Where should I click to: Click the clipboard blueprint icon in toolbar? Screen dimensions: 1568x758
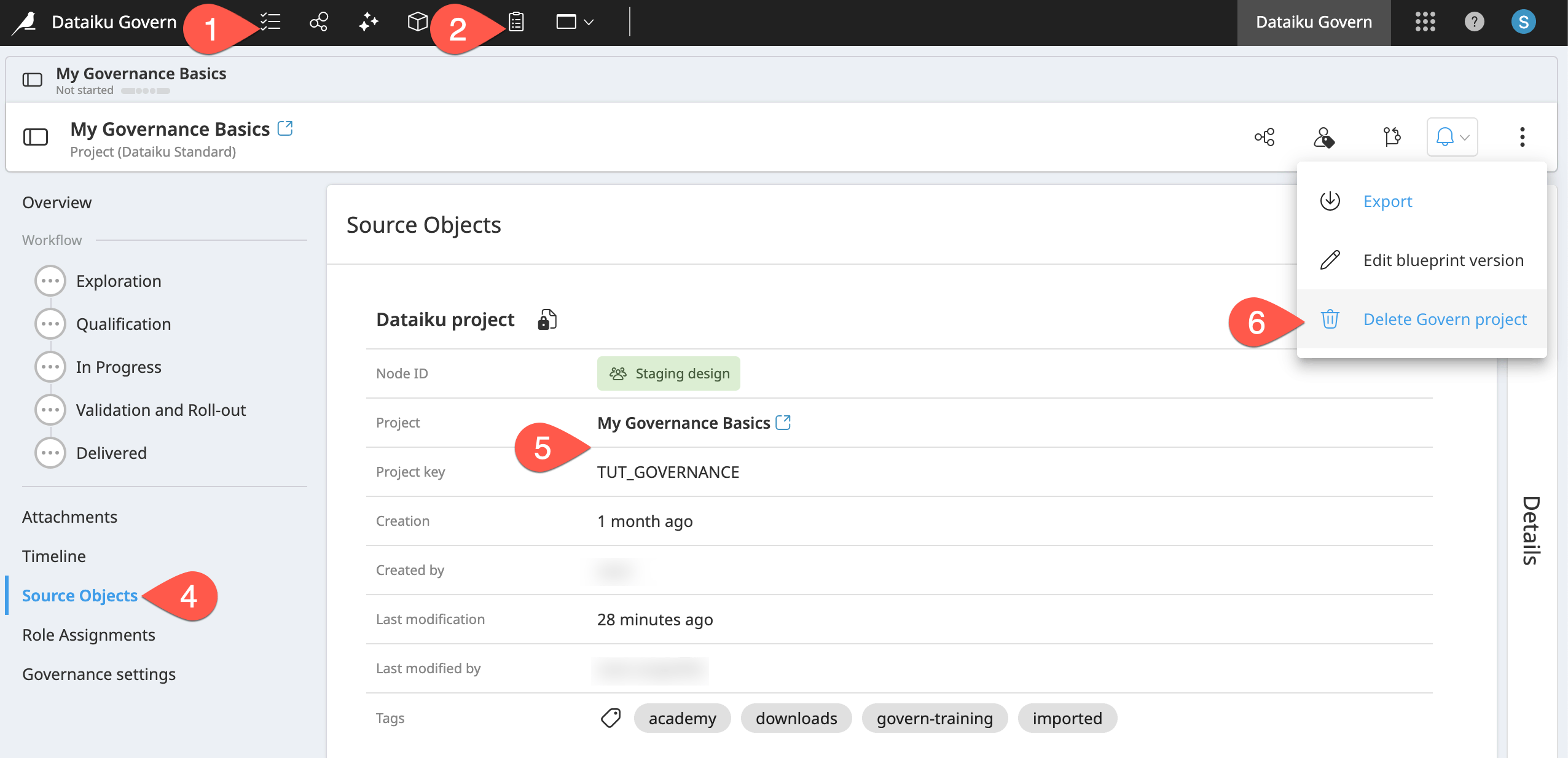click(516, 22)
